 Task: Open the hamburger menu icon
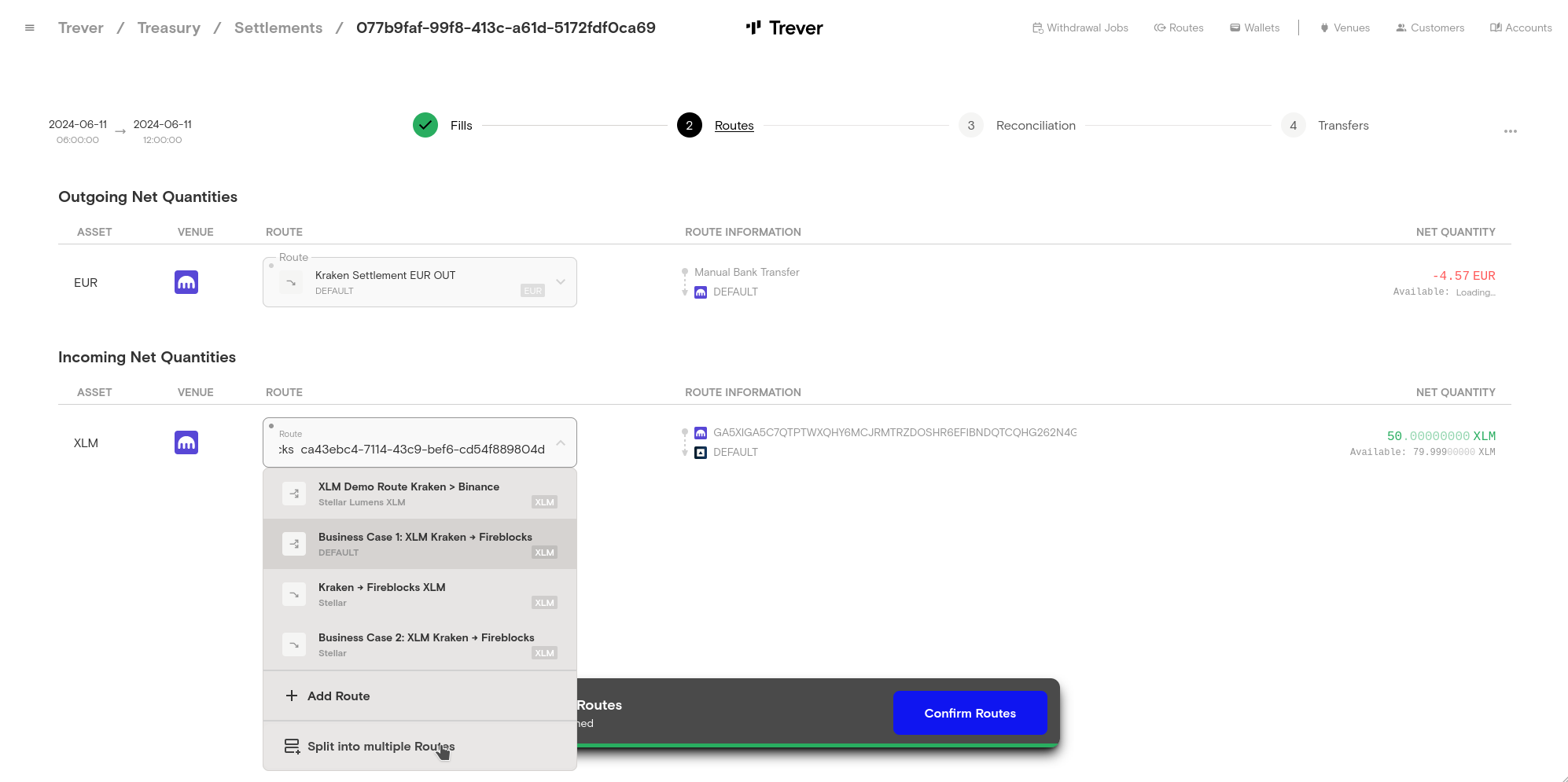pos(30,28)
